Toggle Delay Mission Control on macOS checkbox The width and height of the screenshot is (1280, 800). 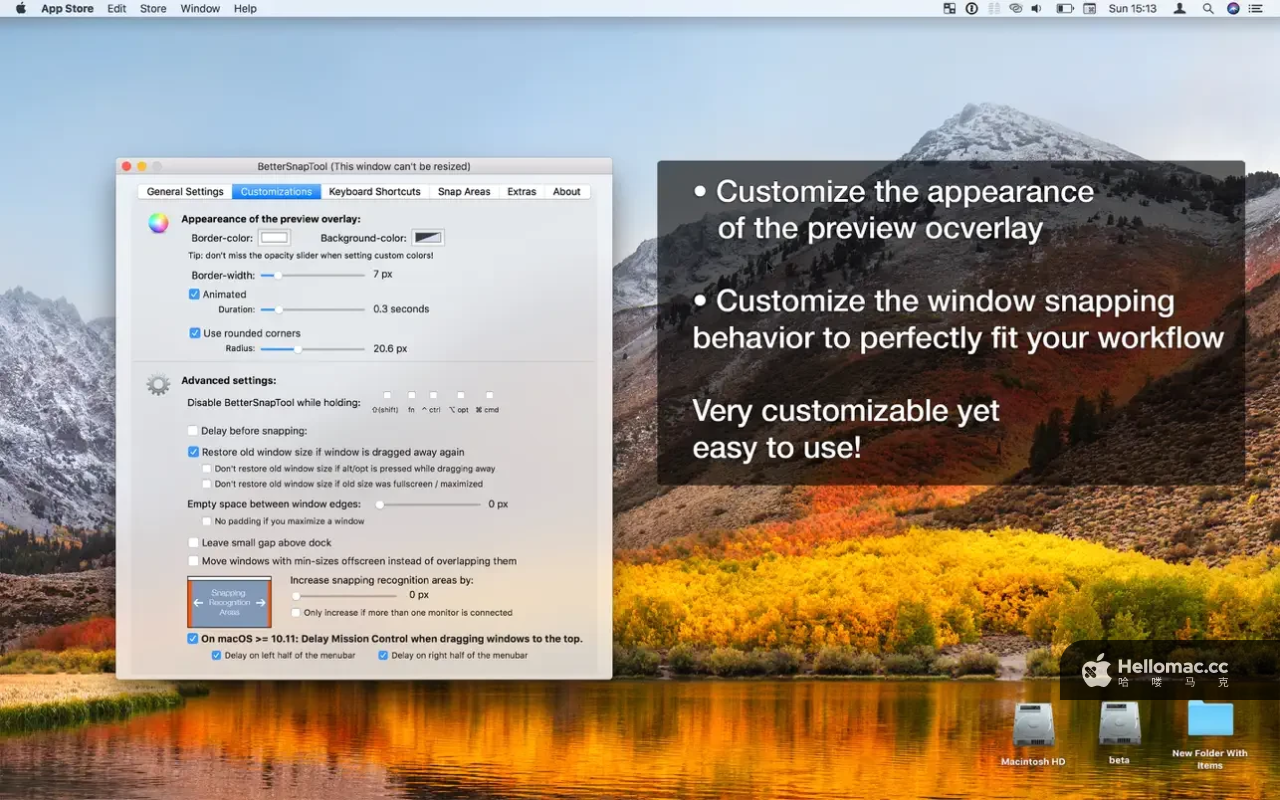click(x=193, y=638)
